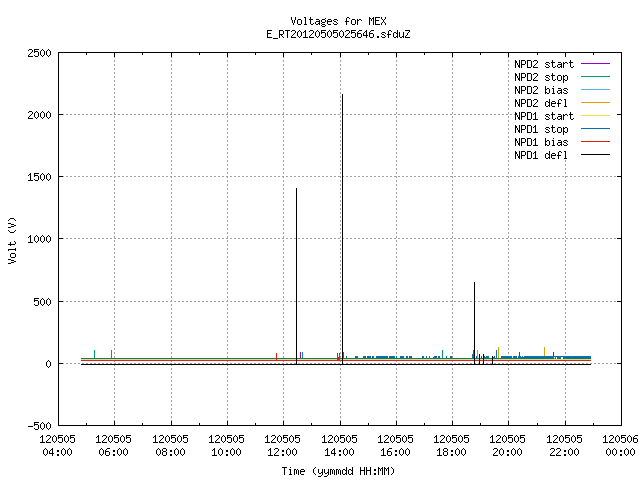Click the green NPD2 stop legend line

[x=595, y=77]
